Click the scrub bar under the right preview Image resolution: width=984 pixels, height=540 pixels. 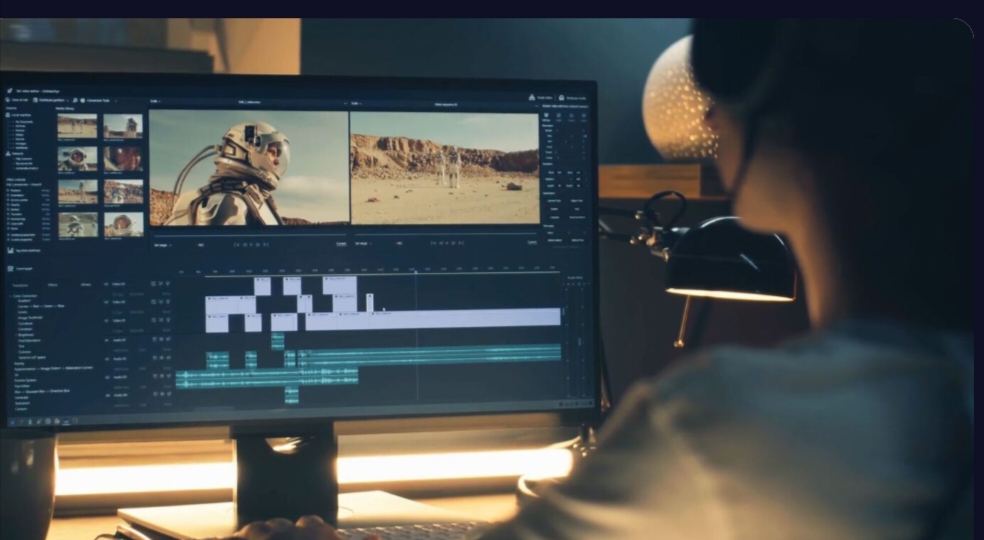point(446,234)
